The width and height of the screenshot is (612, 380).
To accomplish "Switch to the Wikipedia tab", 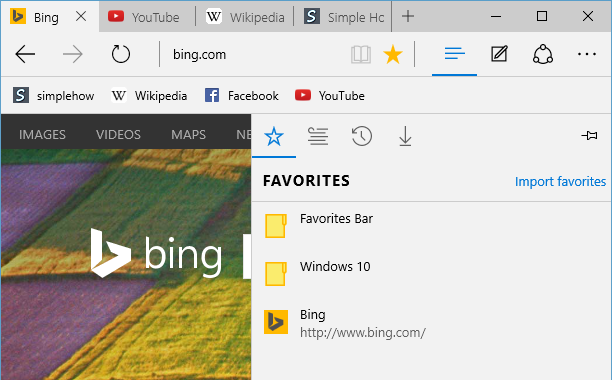I will (x=245, y=17).
